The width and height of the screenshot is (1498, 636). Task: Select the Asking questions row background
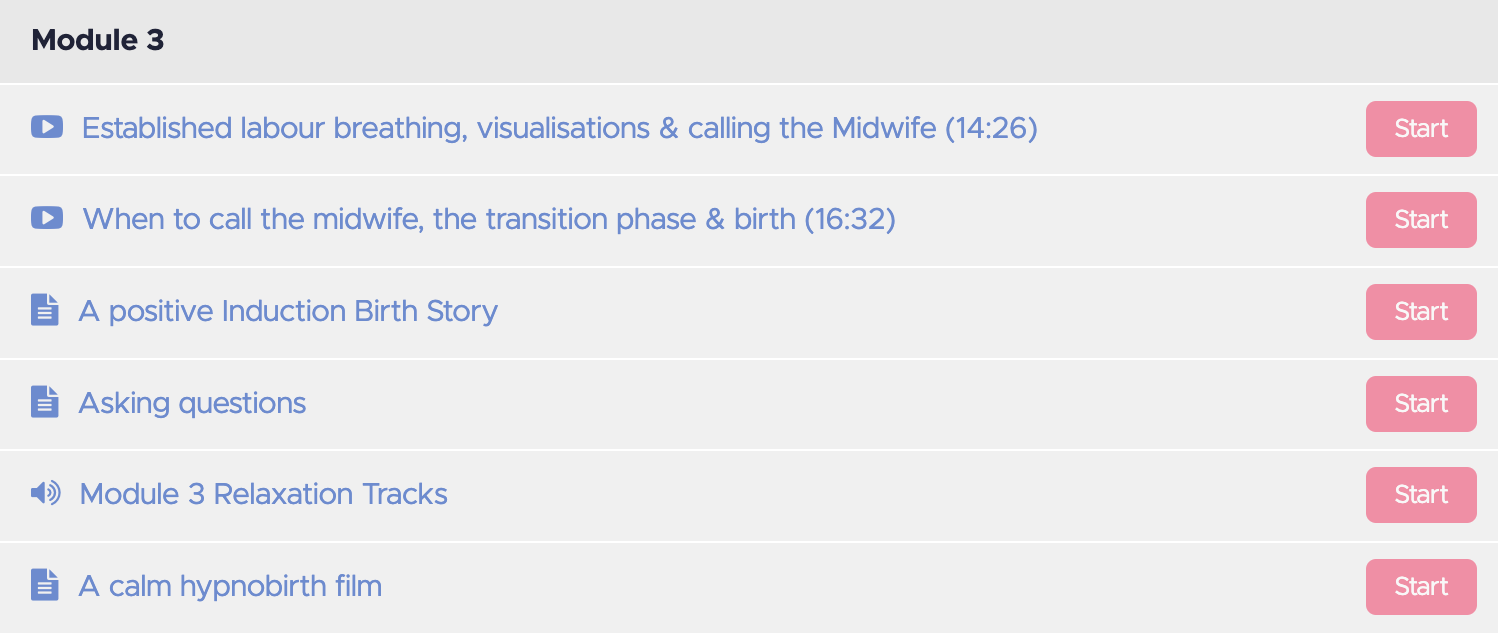[749, 404]
